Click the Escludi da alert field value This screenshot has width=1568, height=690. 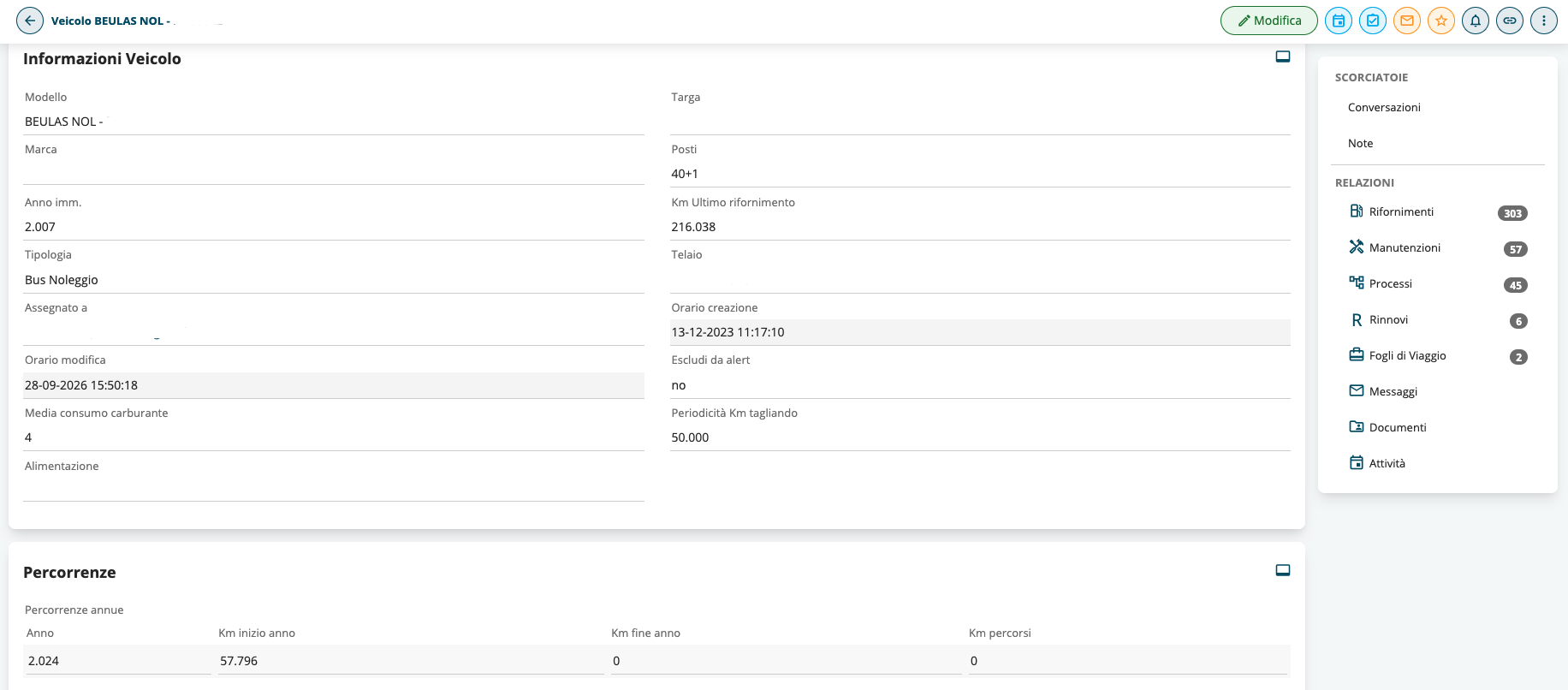980,385
